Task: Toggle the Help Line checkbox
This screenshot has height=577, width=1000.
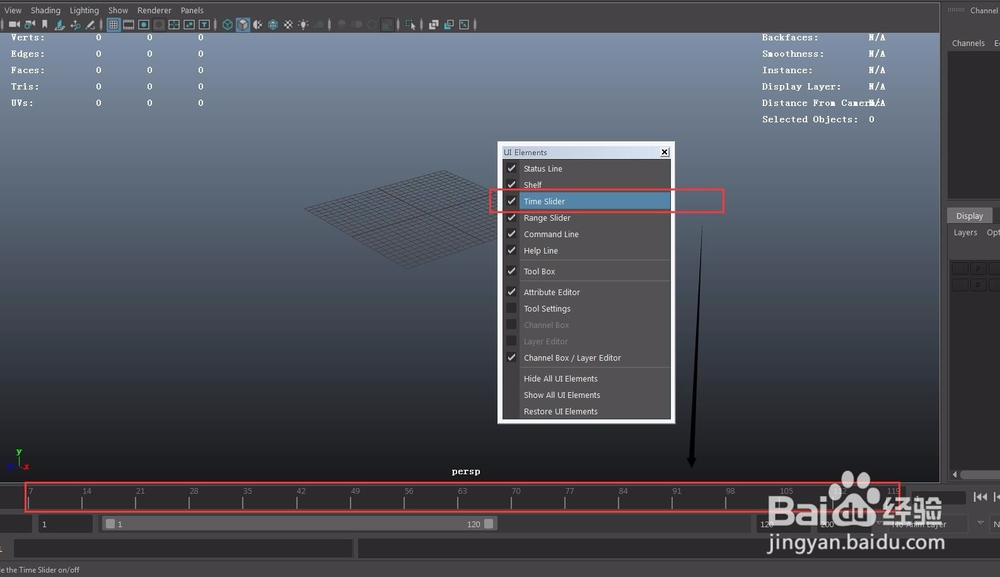Action: pyautogui.click(x=511, y=251)
